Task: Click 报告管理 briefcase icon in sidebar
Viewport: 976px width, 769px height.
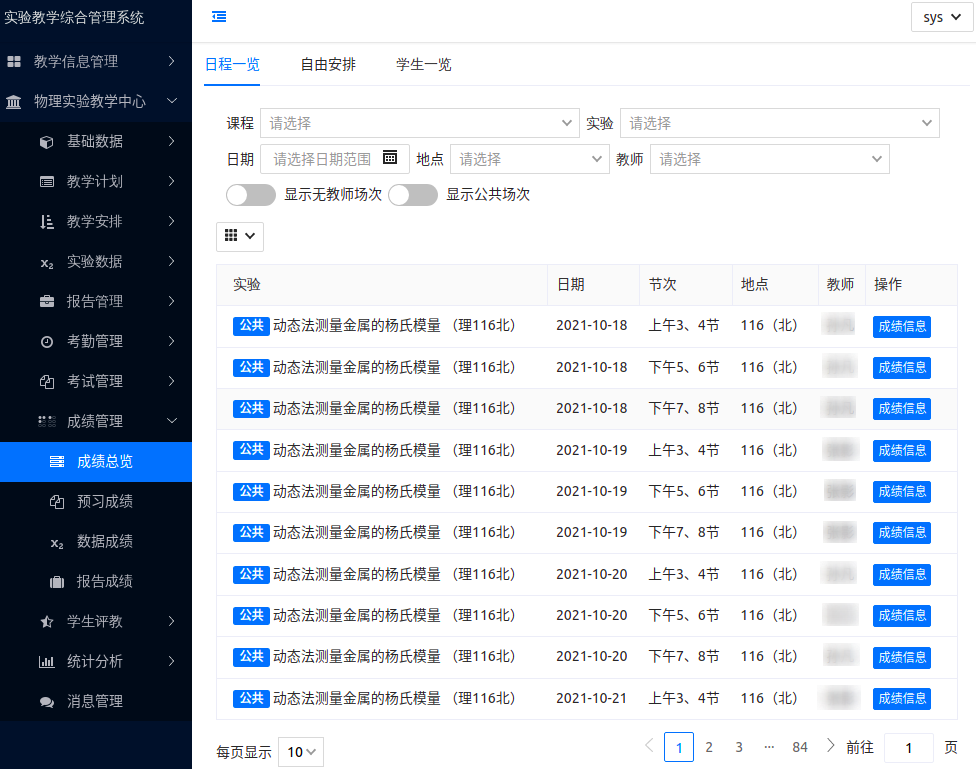Action: click(x=46, y=302)
